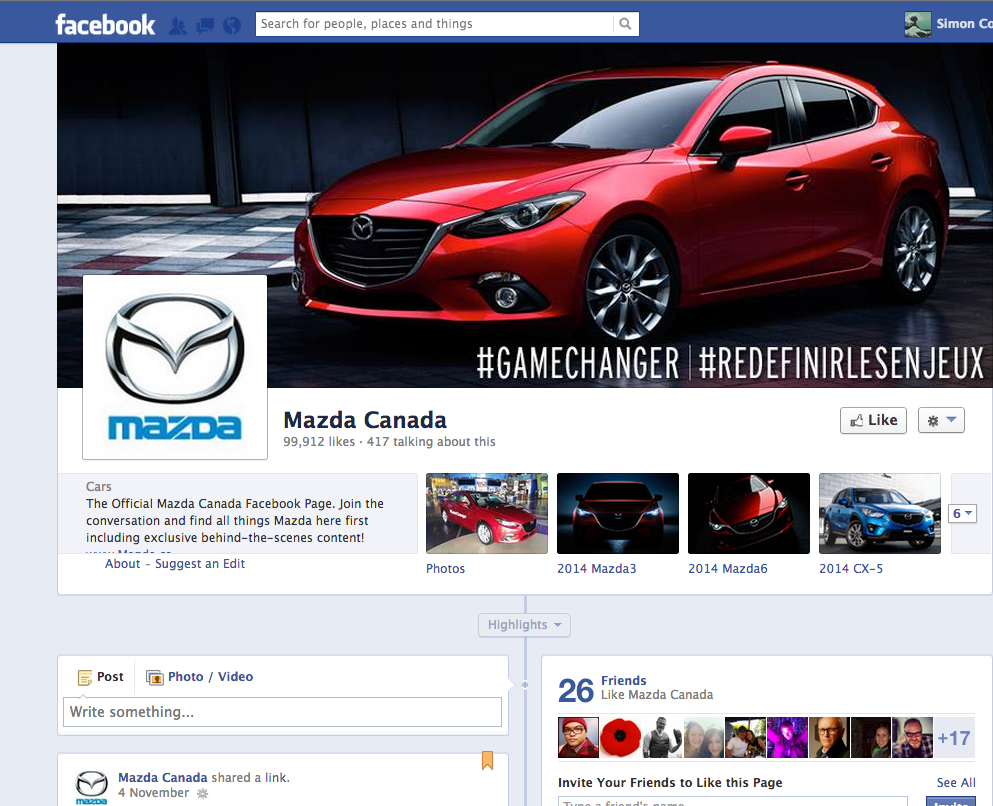Click the timeline dot marker

click(x=525, y=684)
